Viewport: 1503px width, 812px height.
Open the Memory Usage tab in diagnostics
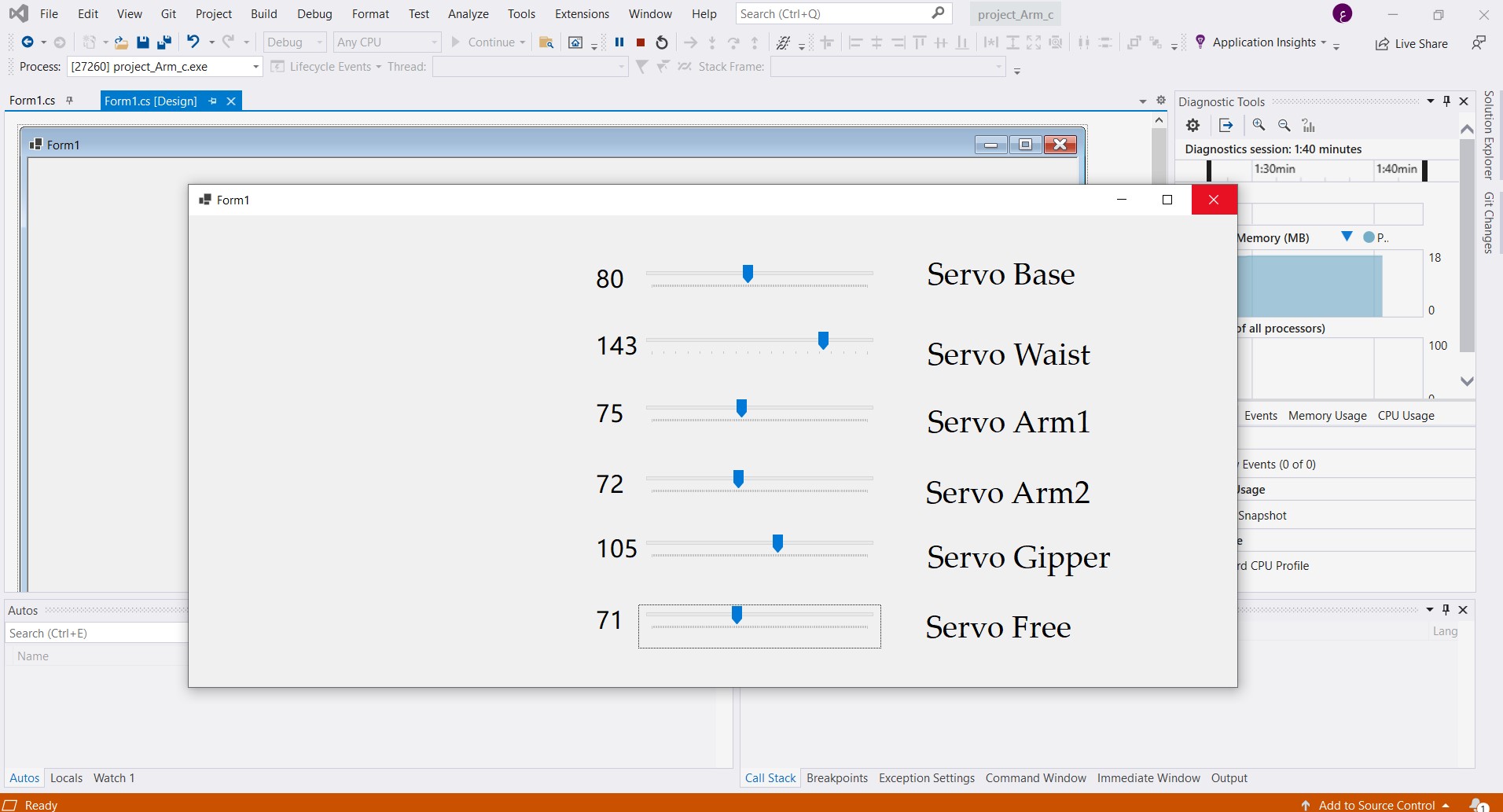[1327, 416]
